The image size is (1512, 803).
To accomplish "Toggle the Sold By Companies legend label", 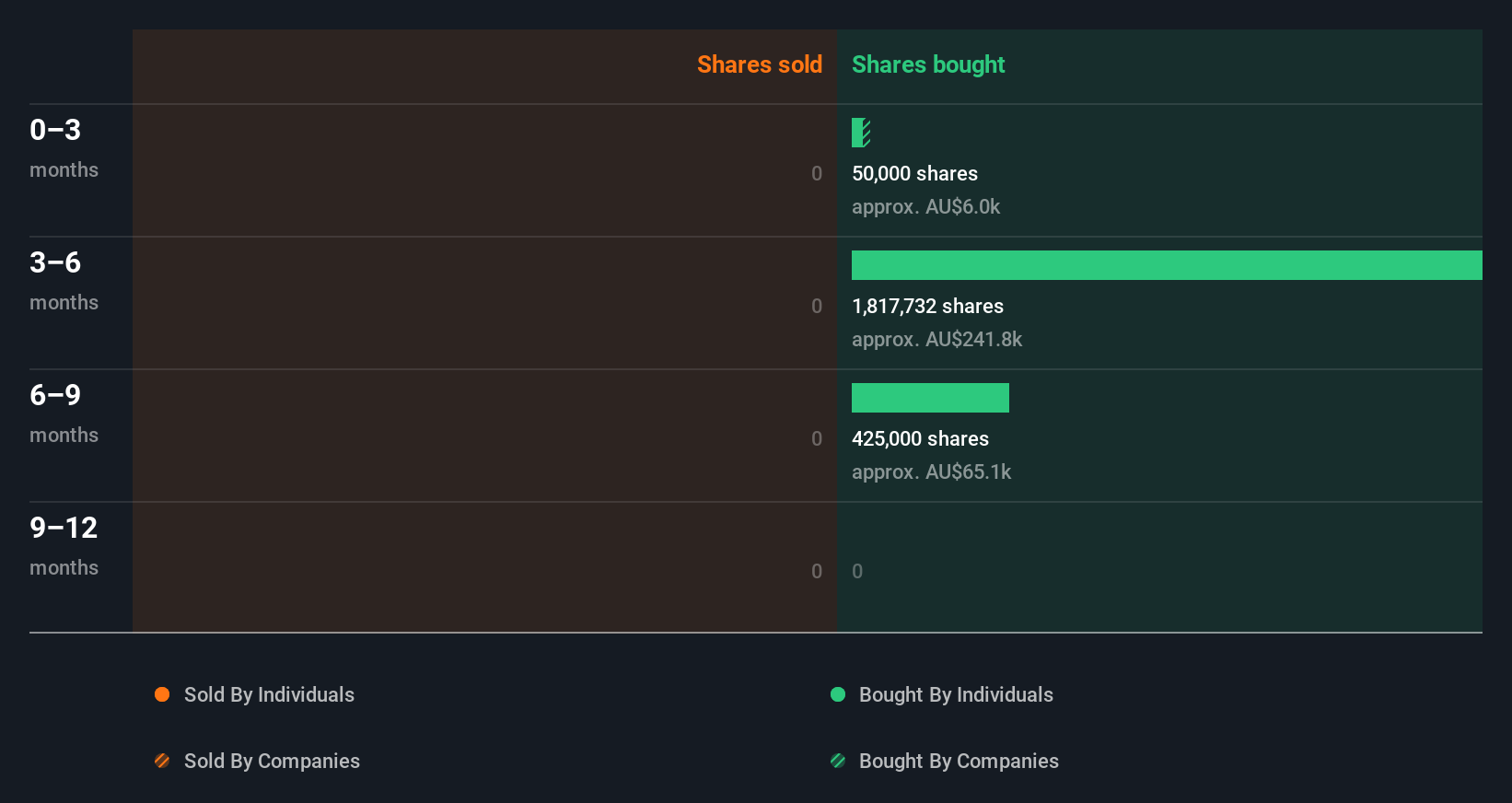I will point(272,761).
